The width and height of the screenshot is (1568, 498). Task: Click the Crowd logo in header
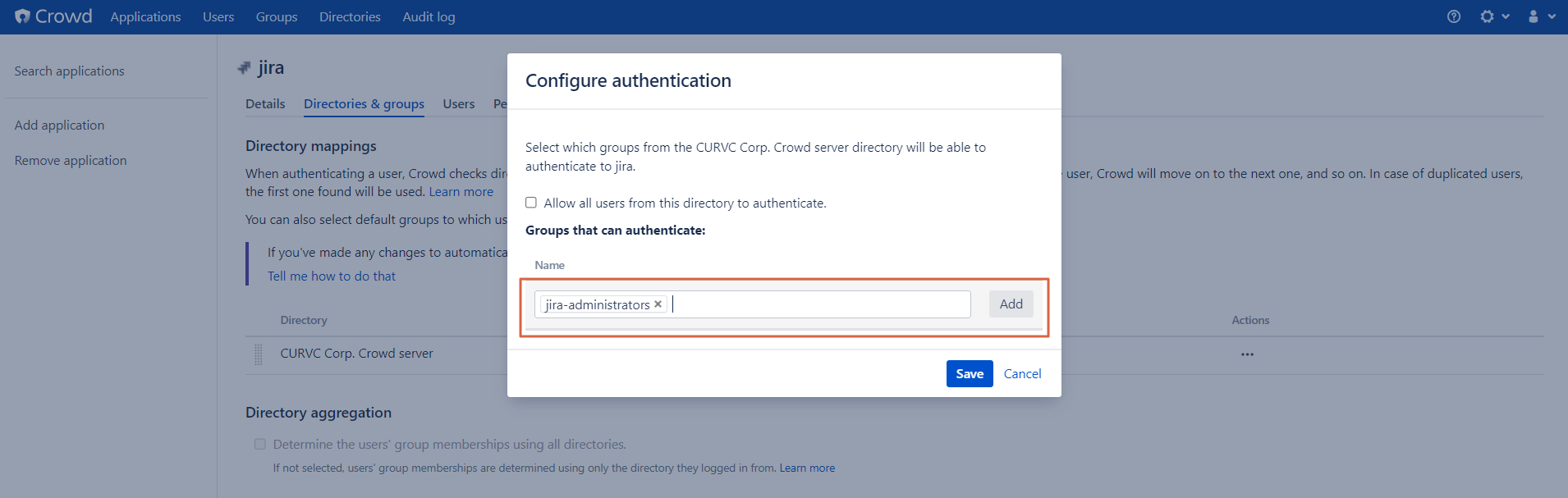53,16
